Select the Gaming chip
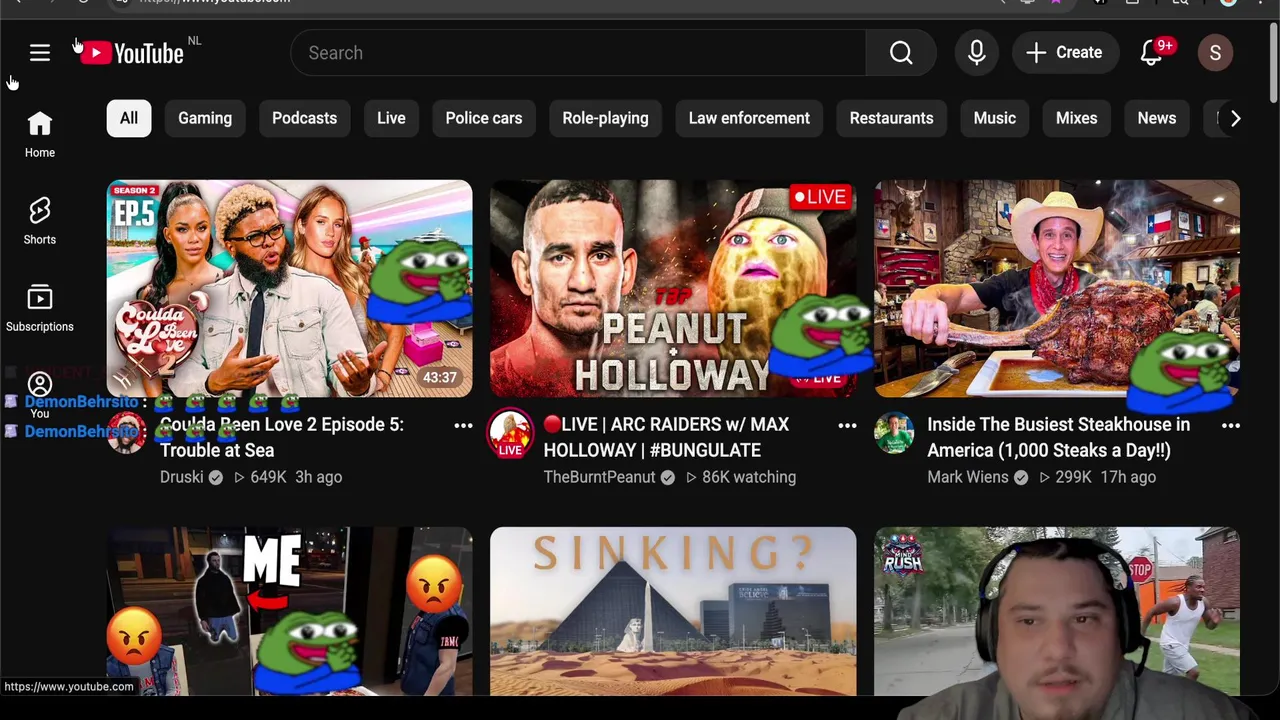1280x720 pixels. tap(205, 118)
